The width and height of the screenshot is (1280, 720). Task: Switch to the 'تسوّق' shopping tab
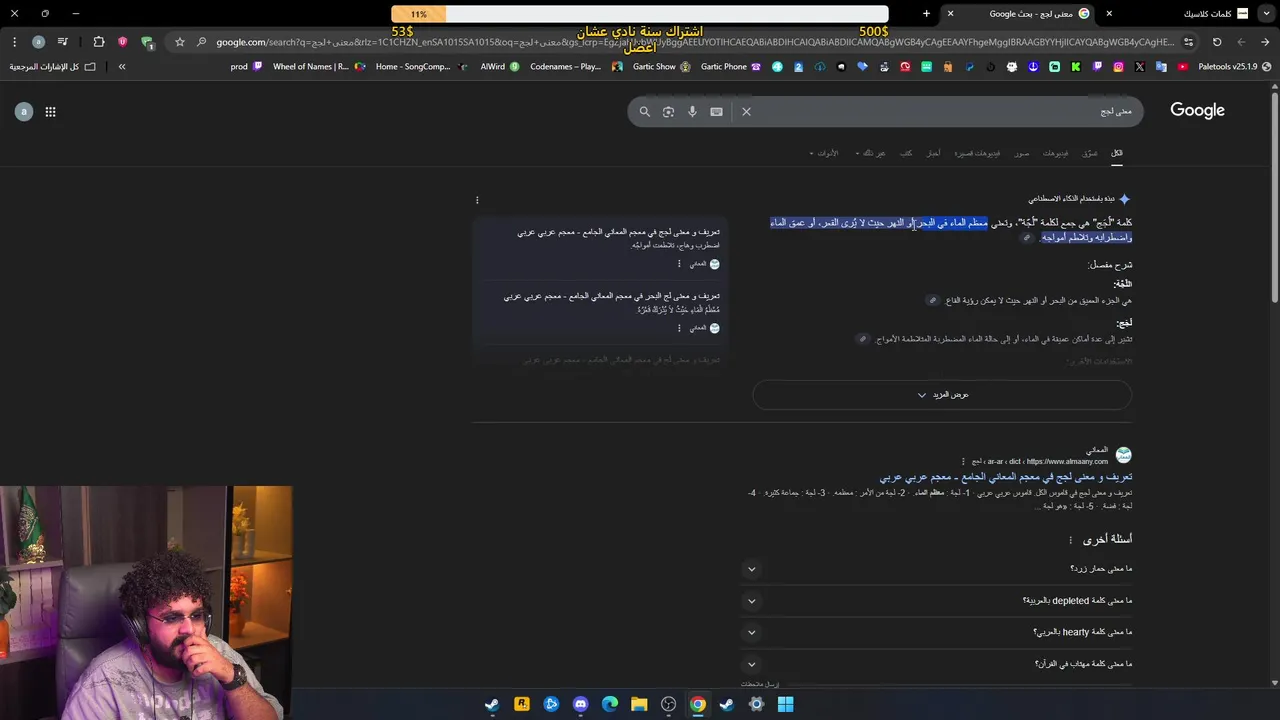[x=1090, y=153]
